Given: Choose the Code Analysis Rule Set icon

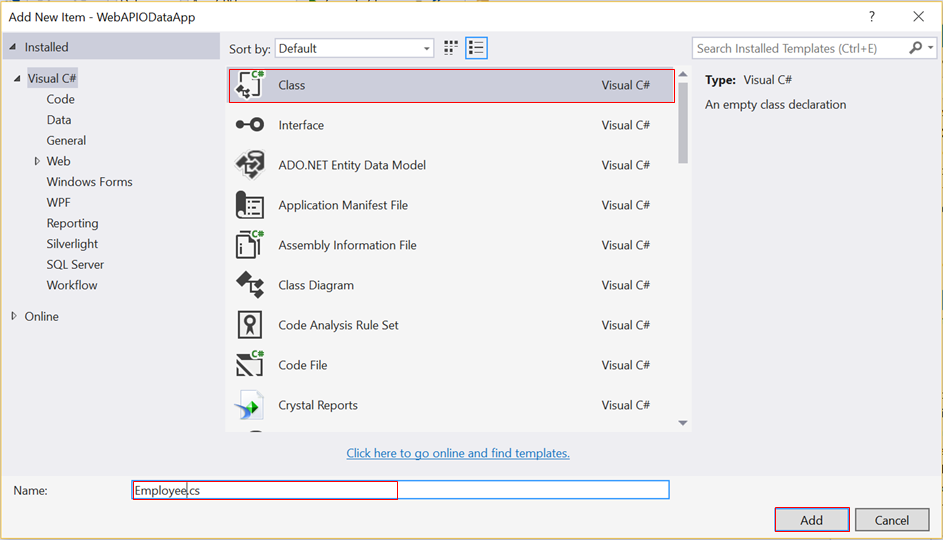Looking at the screenshot, I should click(x=249, y=325).
